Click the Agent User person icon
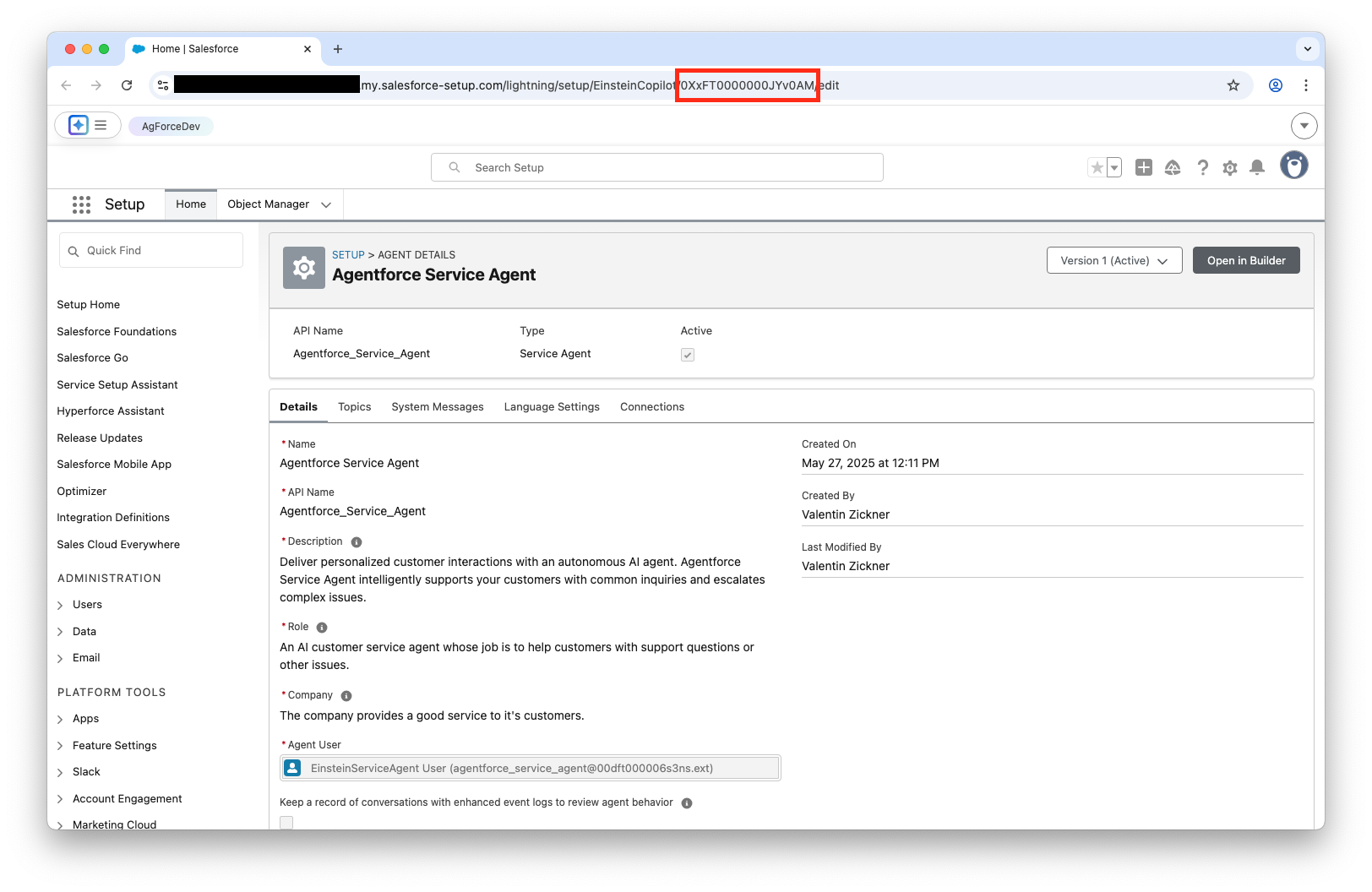 click(292, 768)
